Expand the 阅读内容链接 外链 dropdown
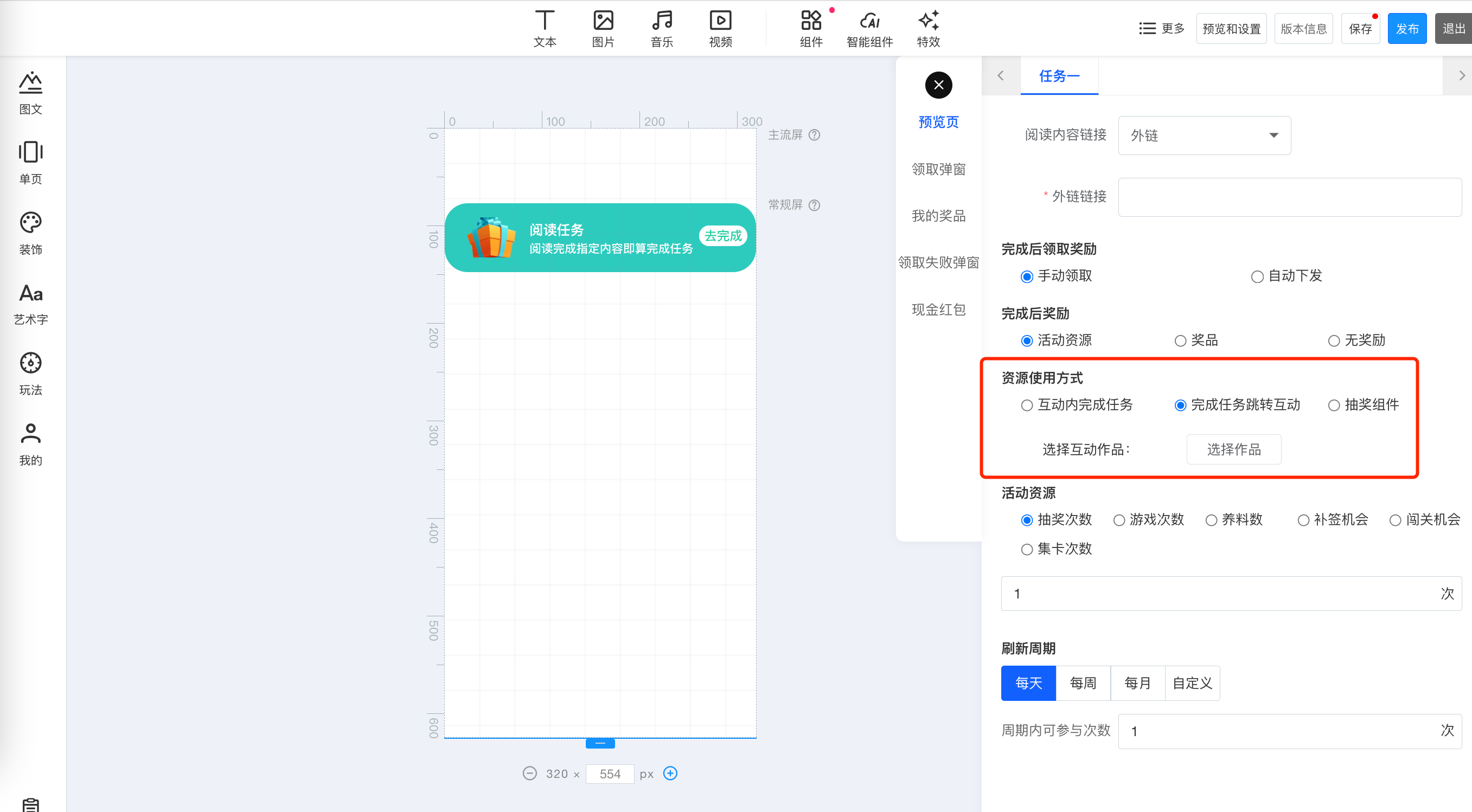1472x812 pixels. [1204, 136]
